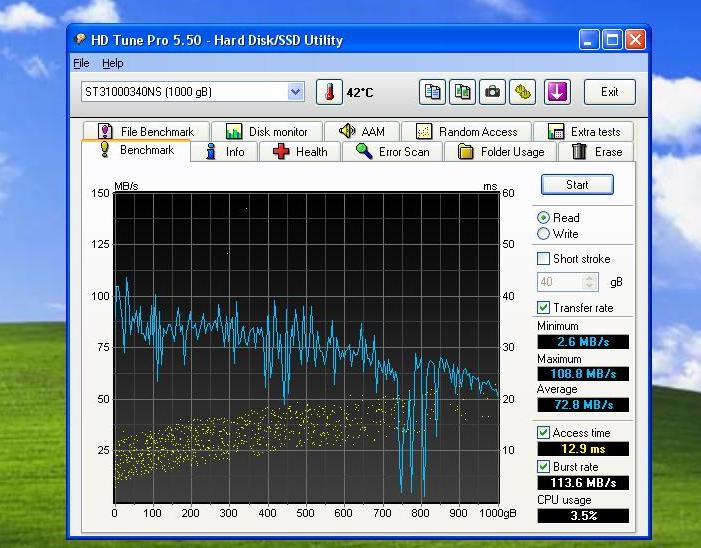Copy info to clipboard icon

[432, 92]
